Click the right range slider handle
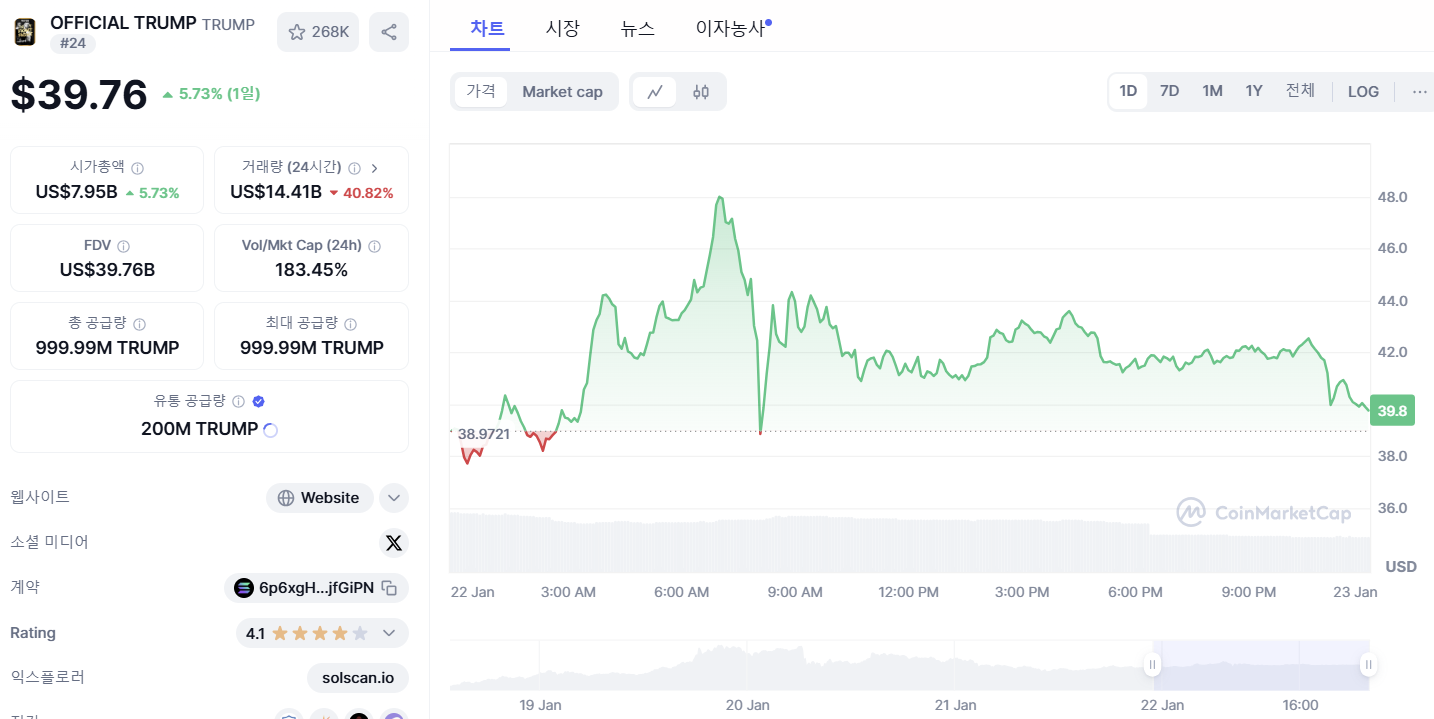This screenshot has height=719, width=1434. [1368, 664]
